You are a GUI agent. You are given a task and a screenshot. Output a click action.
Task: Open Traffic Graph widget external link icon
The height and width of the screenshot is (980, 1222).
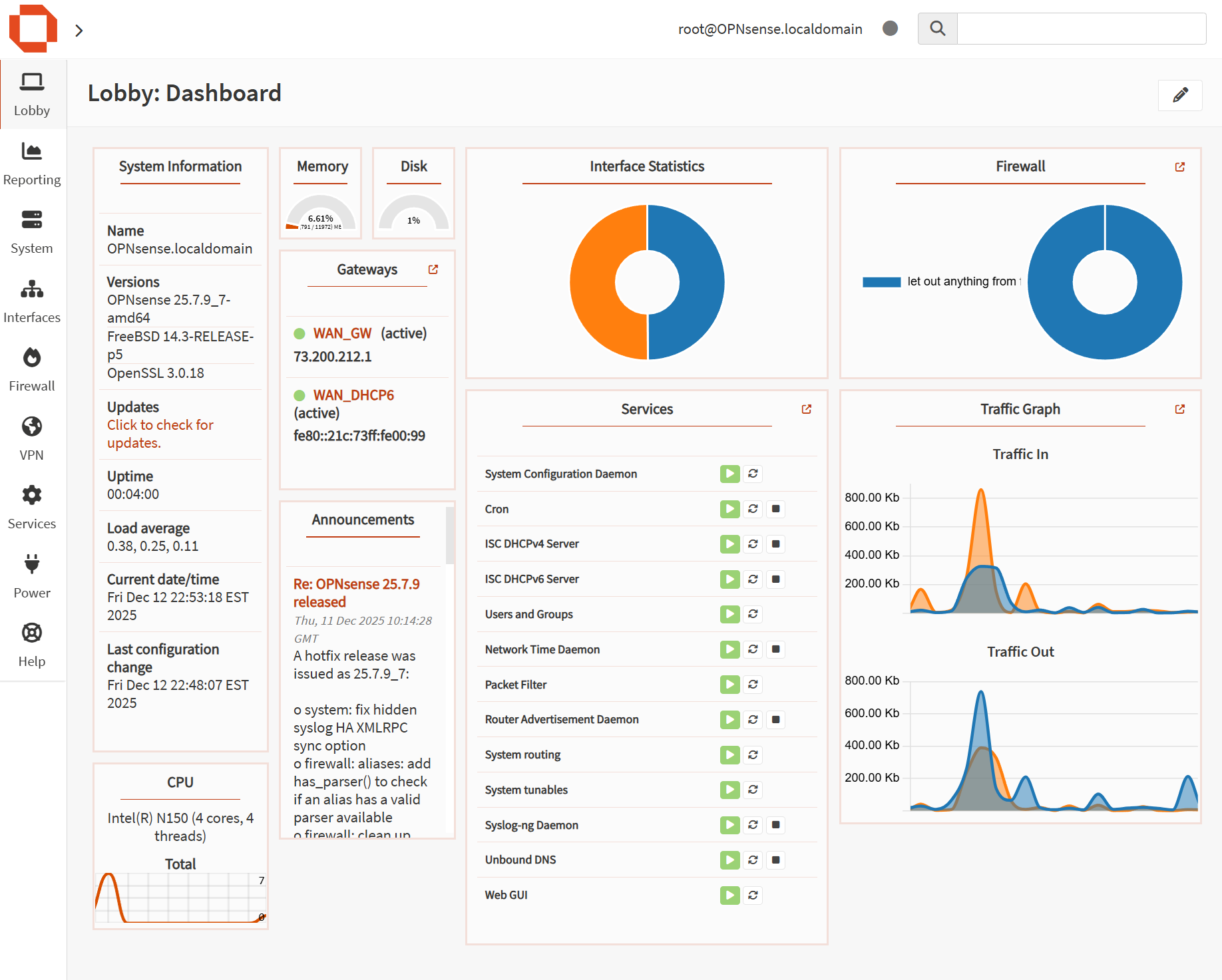(1179, 409)
